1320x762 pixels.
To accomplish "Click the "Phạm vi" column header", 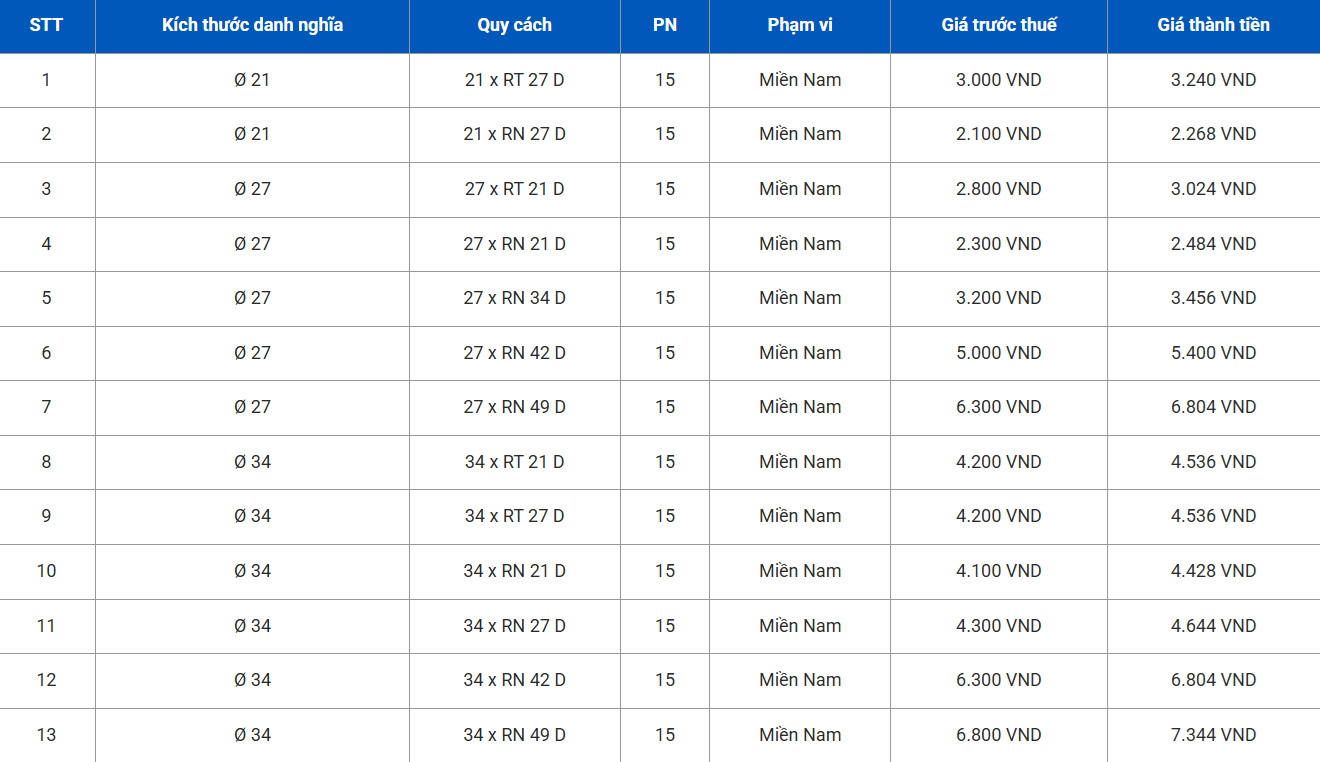I will 800,25.
